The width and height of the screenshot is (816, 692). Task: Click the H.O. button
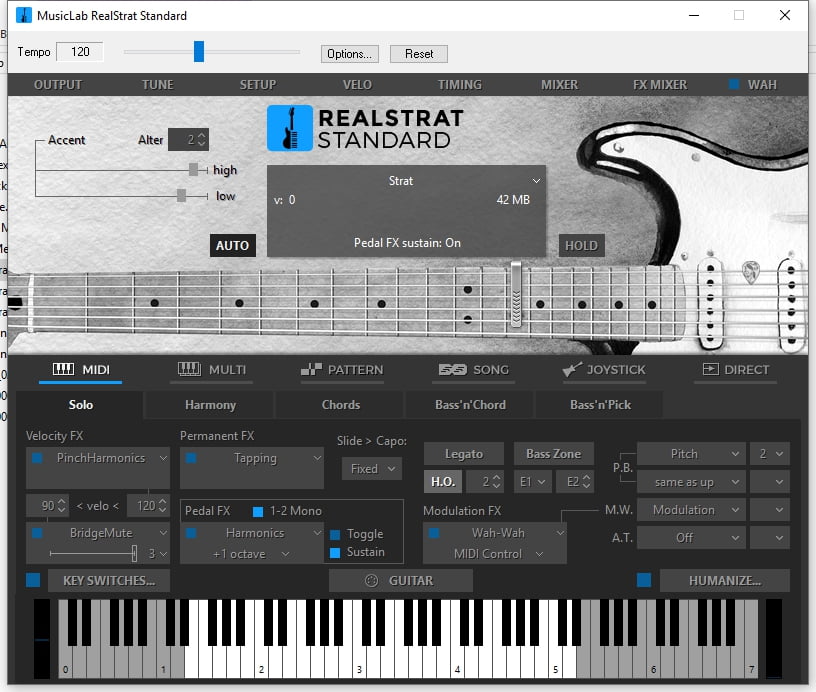443,482
